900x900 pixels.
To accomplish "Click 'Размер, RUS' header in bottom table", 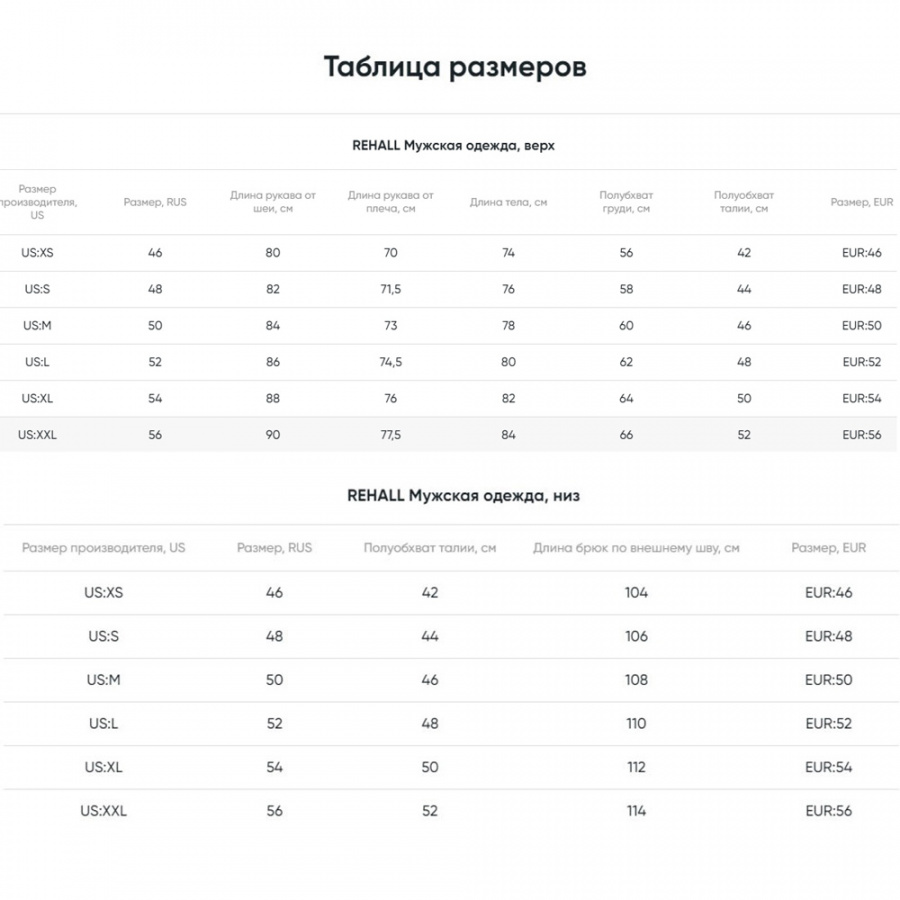I will (x=274, y=548).
